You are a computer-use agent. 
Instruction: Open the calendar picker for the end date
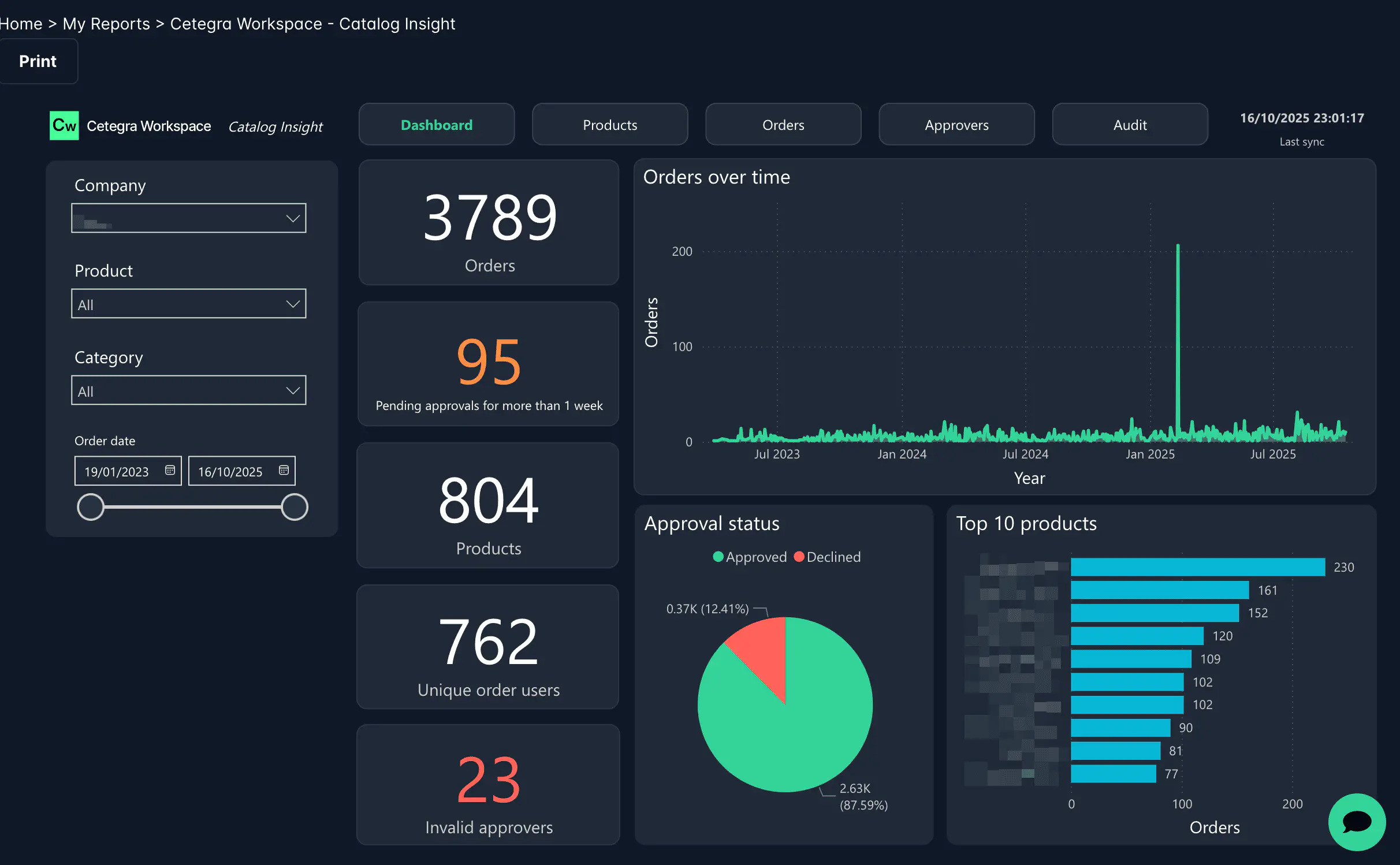coord(284,470)
